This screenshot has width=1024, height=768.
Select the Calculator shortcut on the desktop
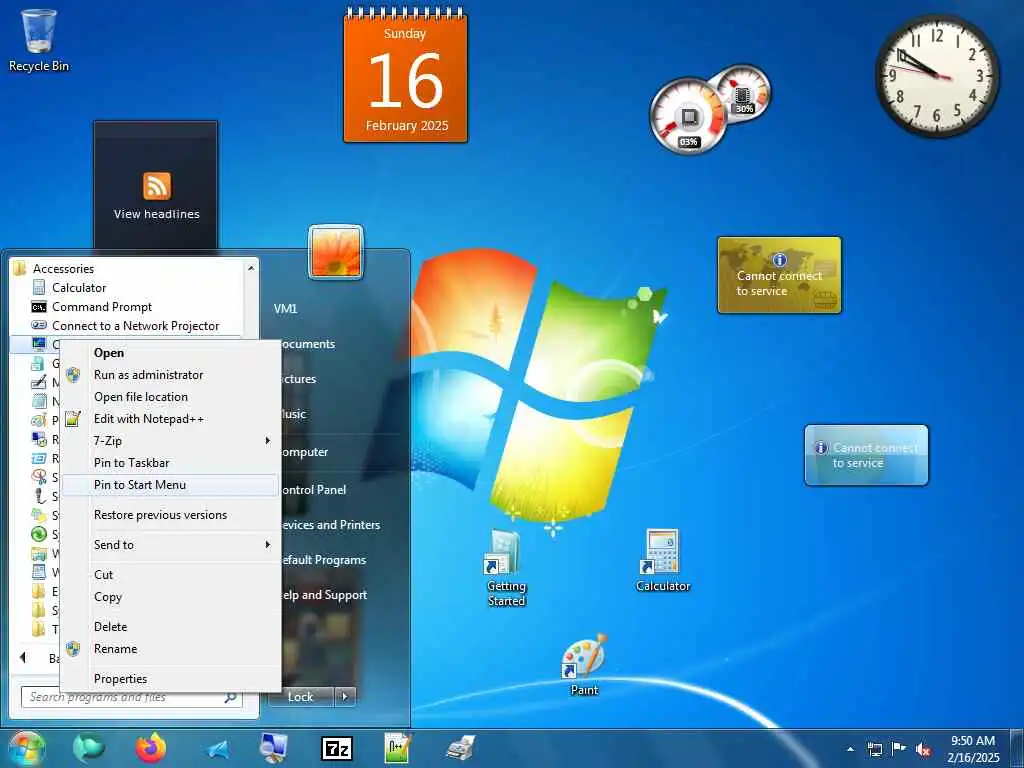[x=663, y=561]
